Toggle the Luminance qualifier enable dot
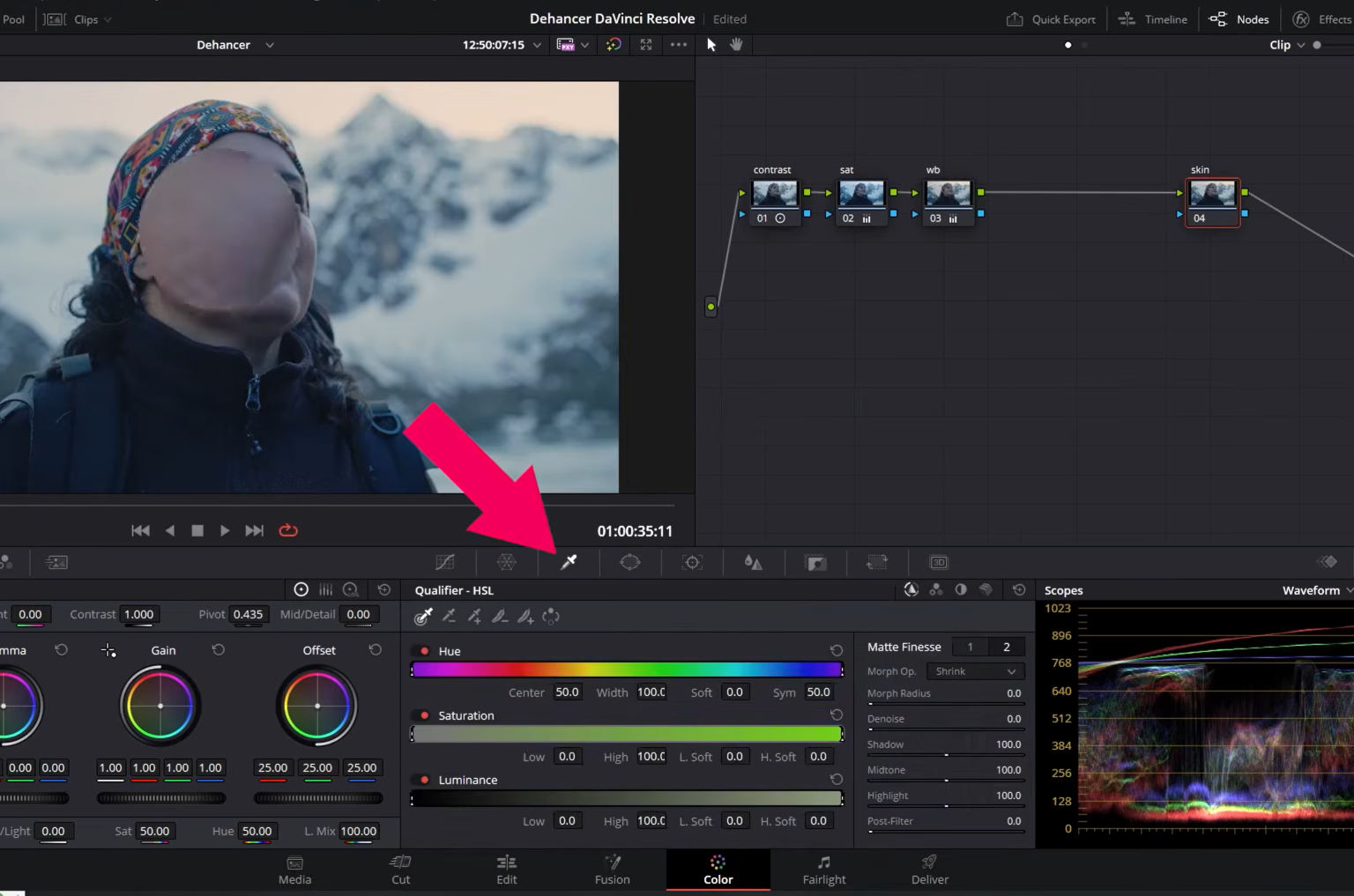Viewport: 1354px width, 896px height. click(425, 780)
